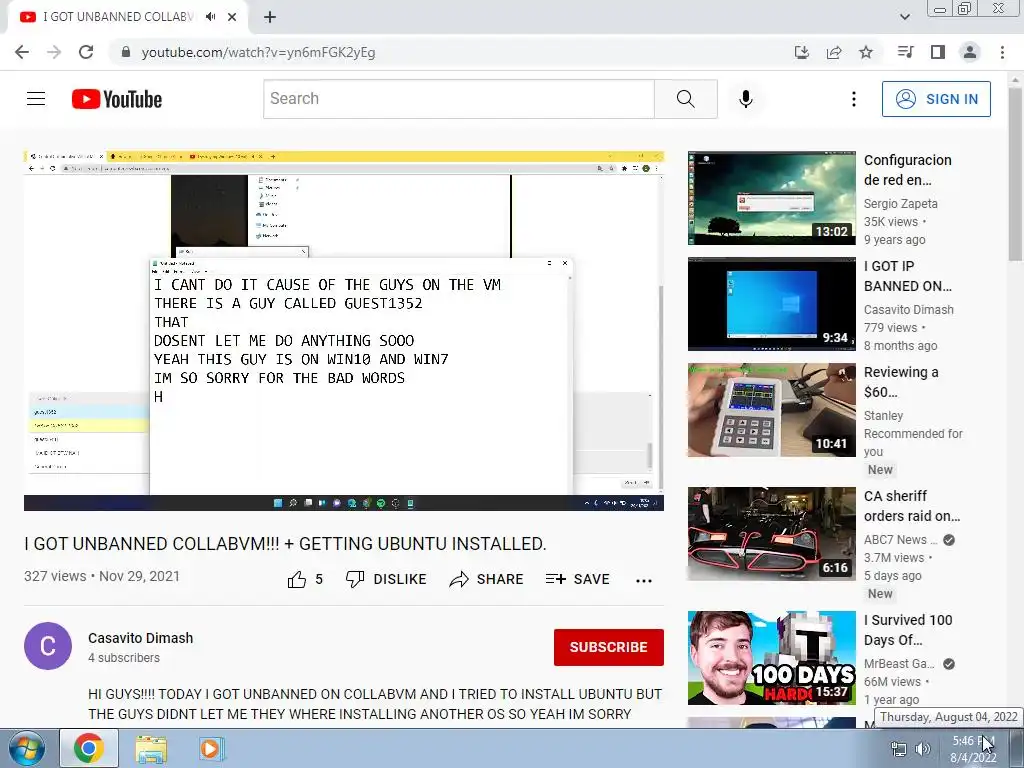The width and height of the screenshot is (1024, 768).
Task: Focus the YouTube Search input field
Action: tap(459, 99)
